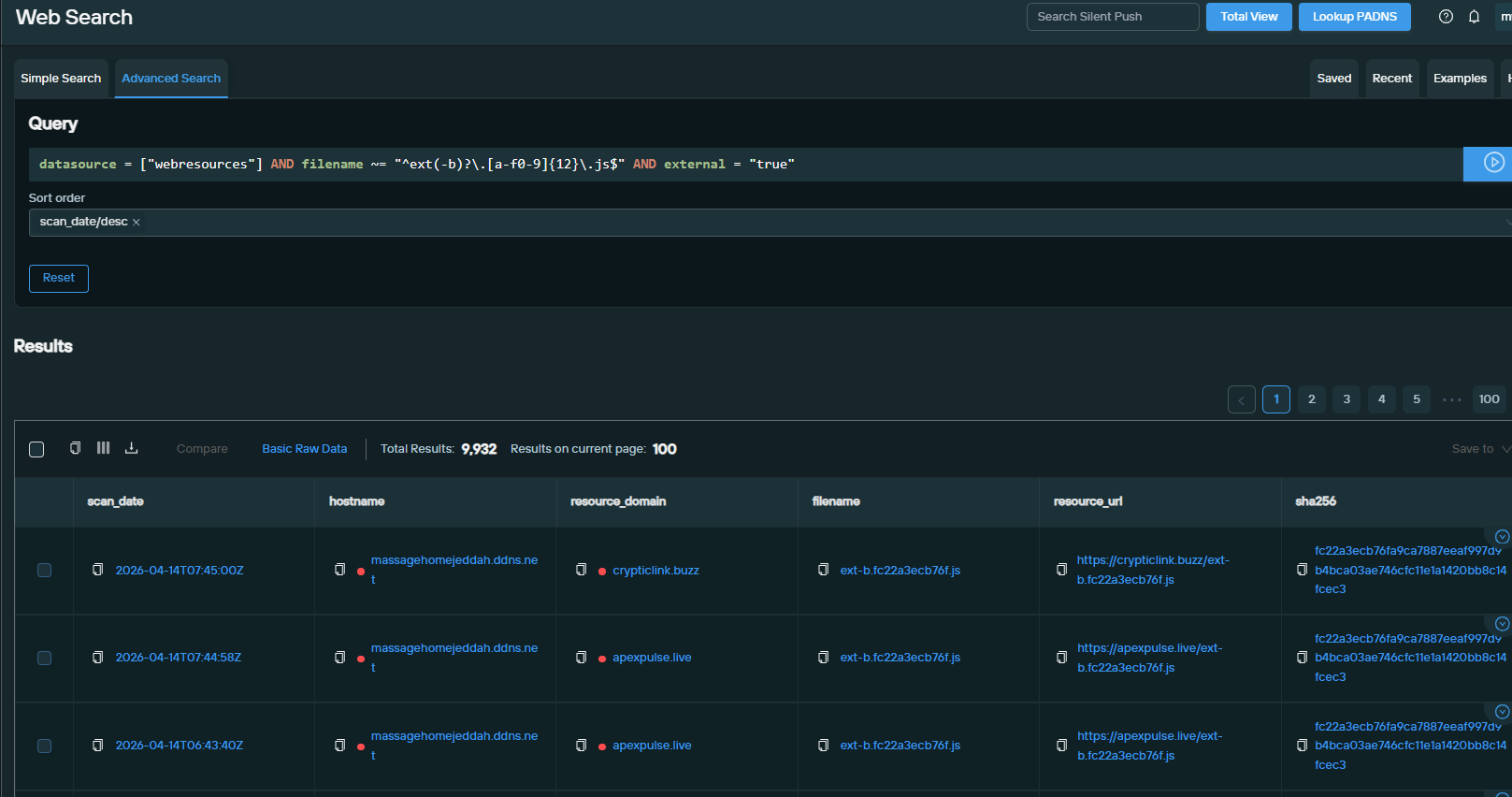Open the https://crypticlink.buzz/ext-b resource URL link
The width and height of the screenshot is (1512, 797).
point(1153,570)
